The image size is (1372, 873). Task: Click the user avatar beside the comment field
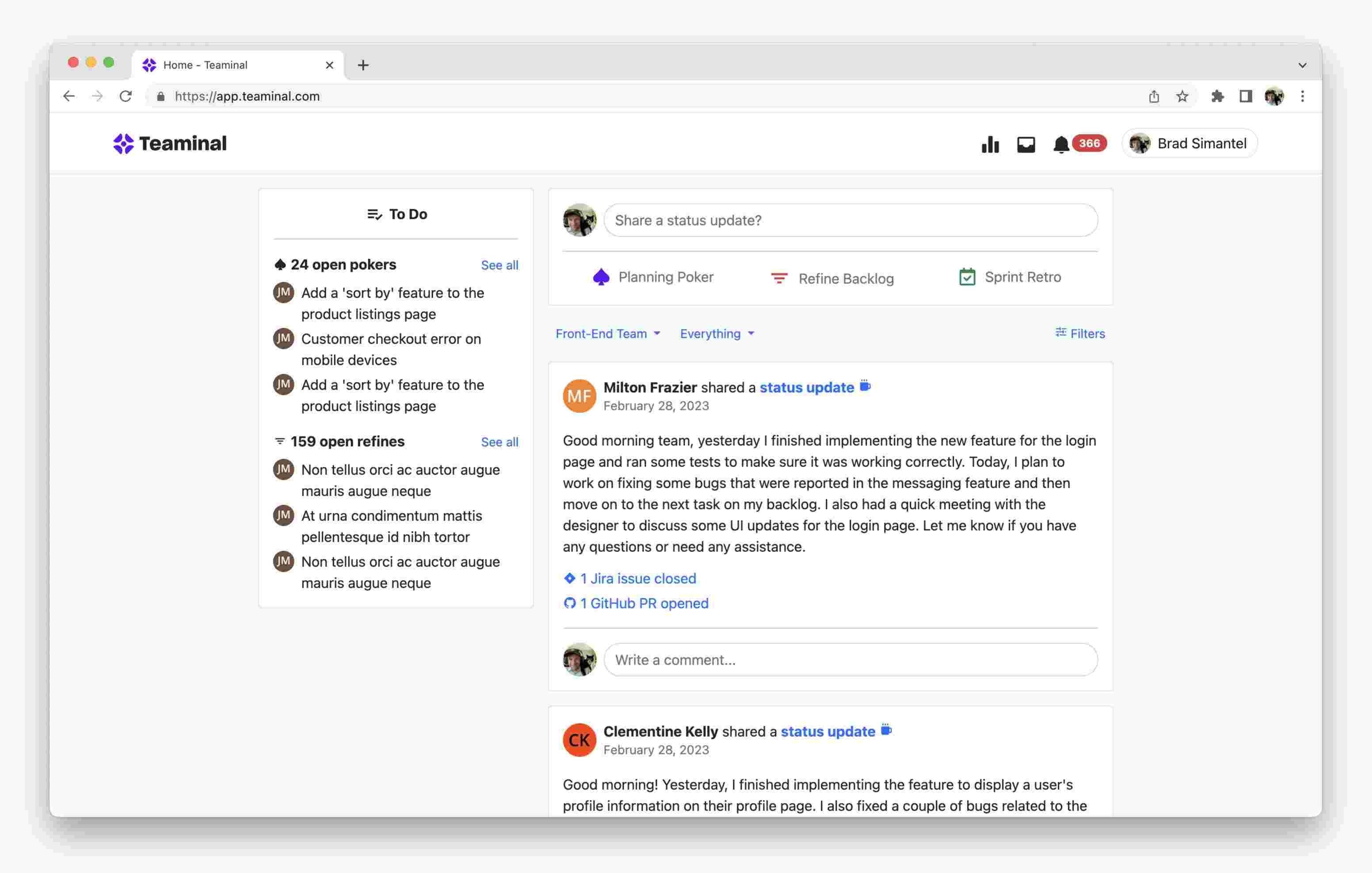tap(579, 660)
